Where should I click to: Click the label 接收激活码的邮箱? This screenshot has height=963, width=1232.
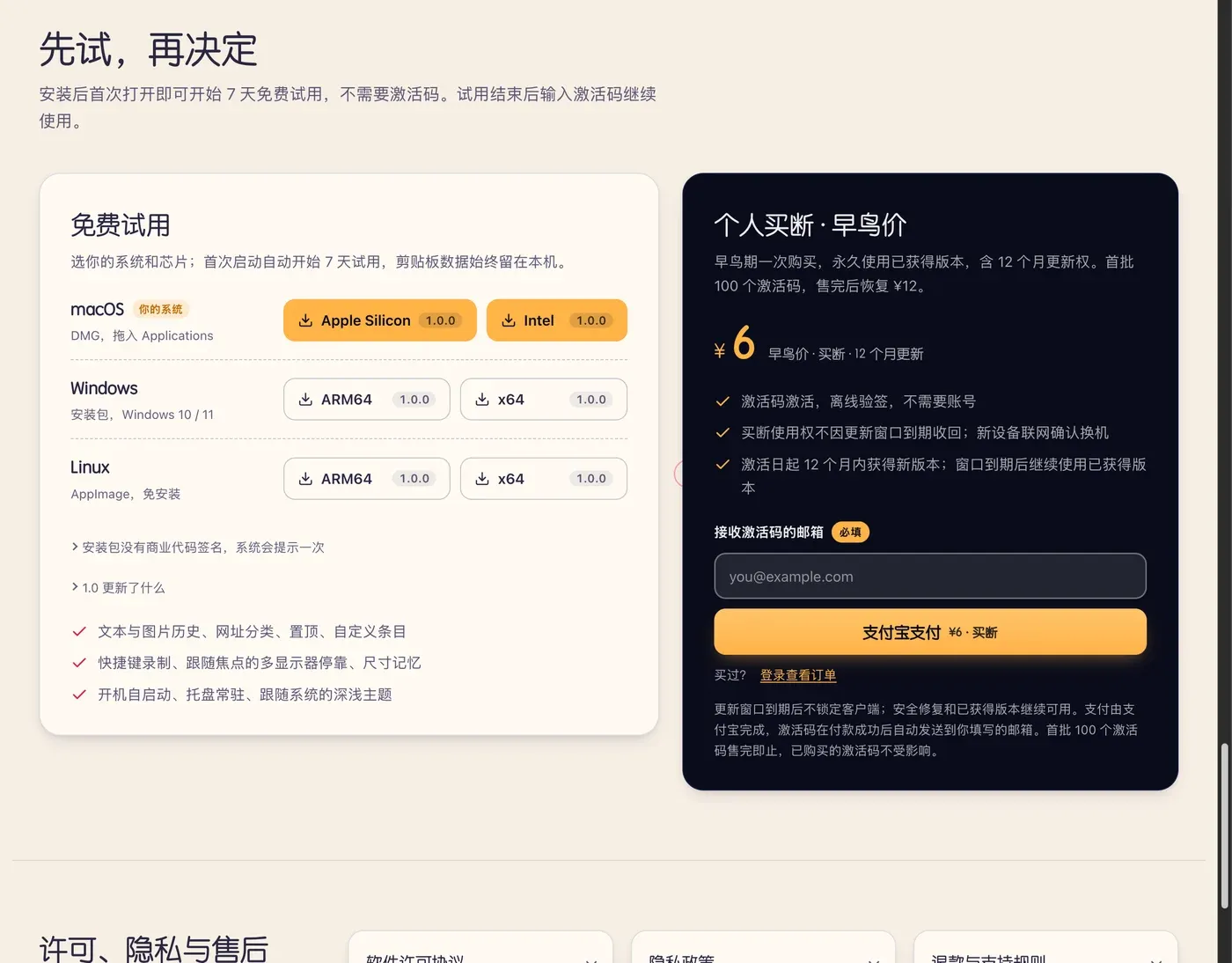pos(769,533)
